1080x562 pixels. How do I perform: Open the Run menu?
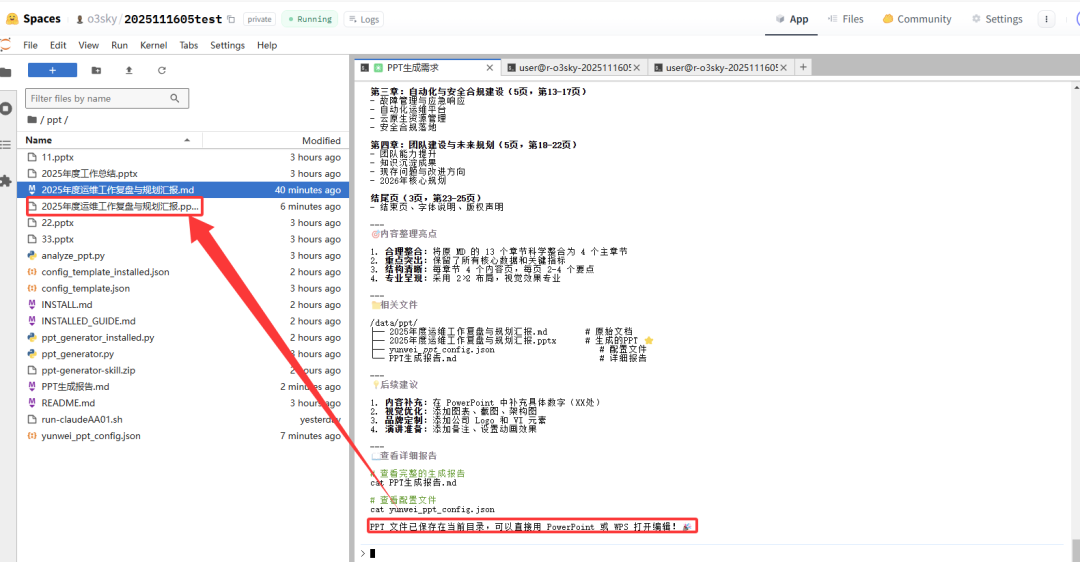click(x=119, y=45)
